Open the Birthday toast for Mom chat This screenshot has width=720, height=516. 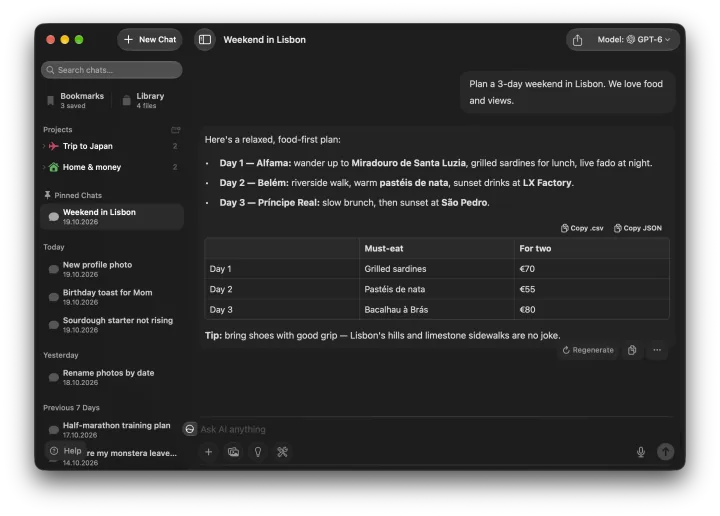coord(112,297)
